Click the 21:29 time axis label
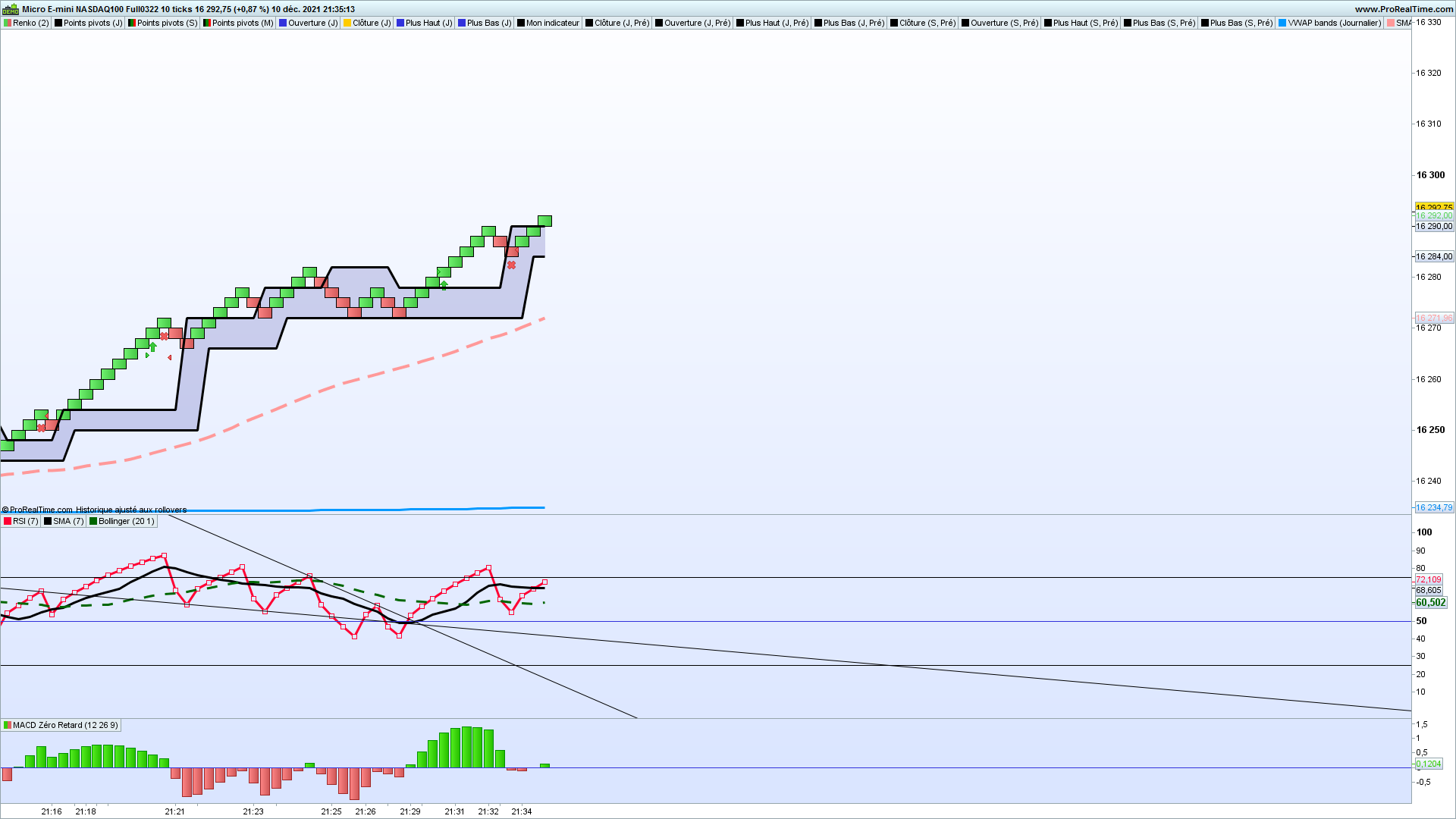The width and height of the screenshot is (1456, 819). [410, 811]
